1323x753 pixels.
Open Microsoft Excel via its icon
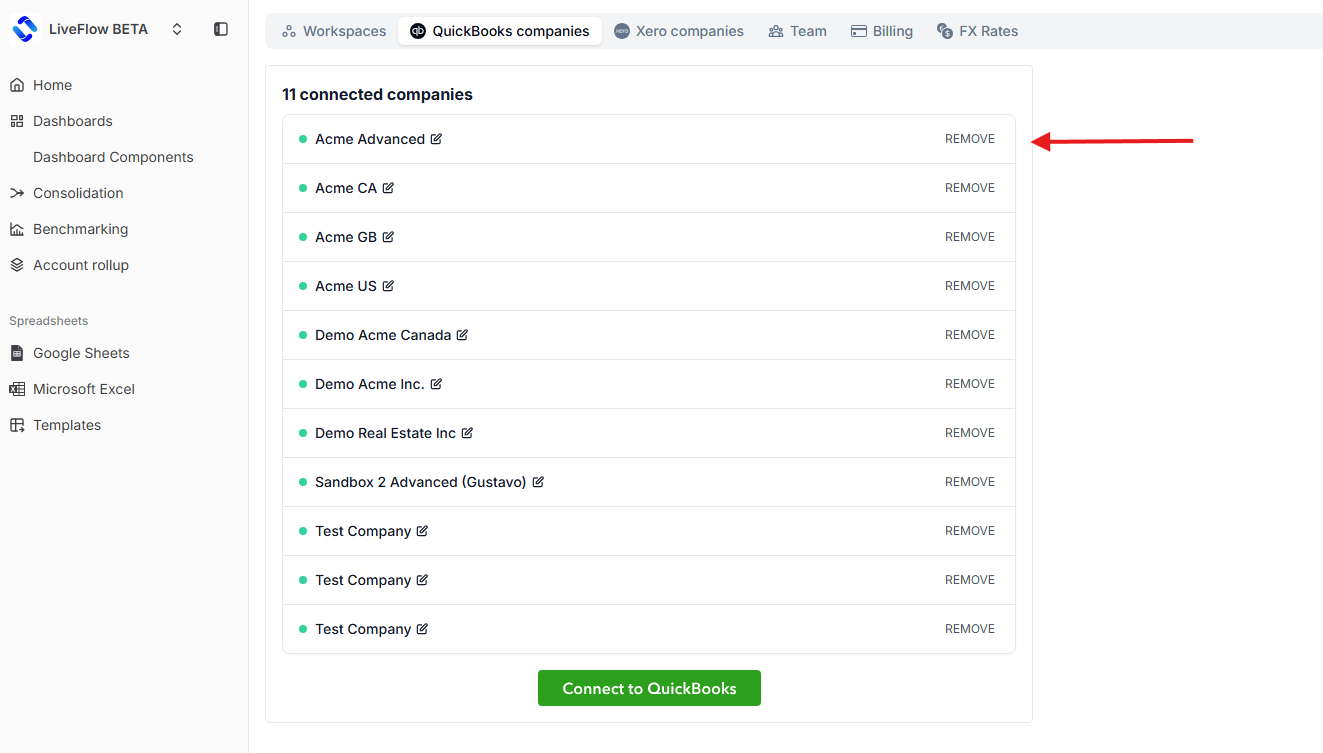click(x=17, y=389)
